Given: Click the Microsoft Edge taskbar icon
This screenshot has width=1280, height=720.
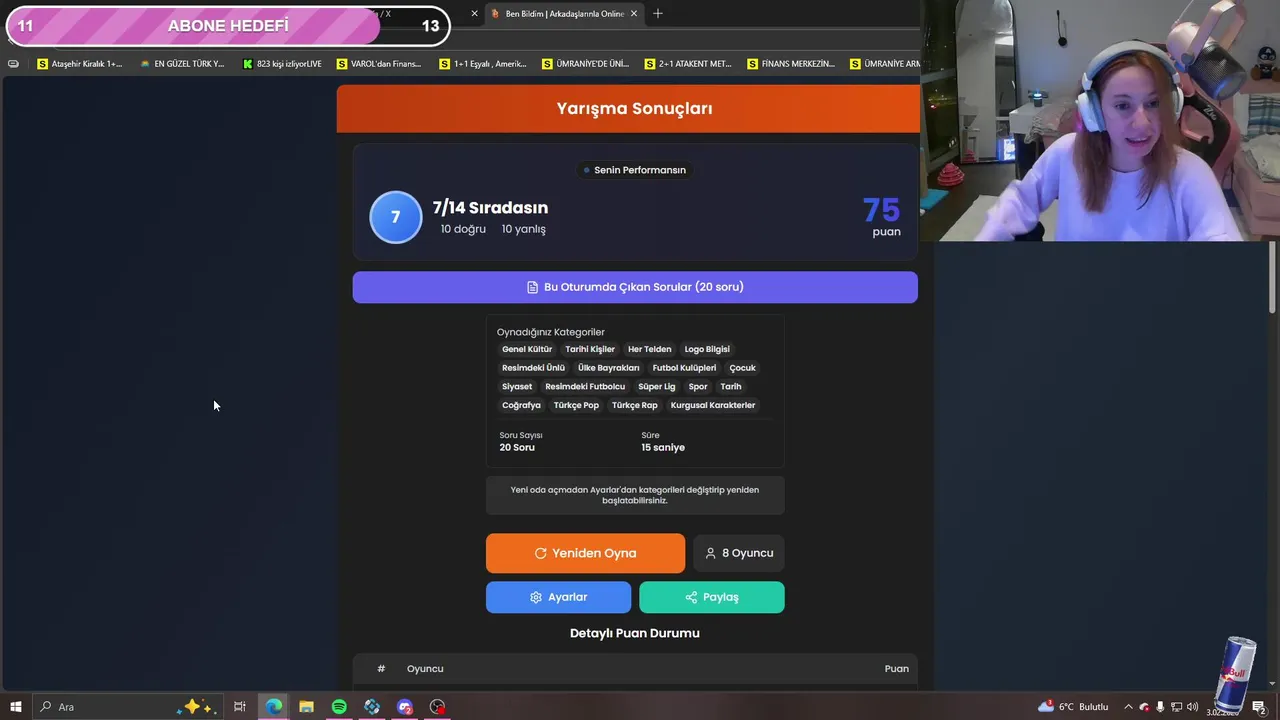Looking at the screenshot, I should coord(273,707).
